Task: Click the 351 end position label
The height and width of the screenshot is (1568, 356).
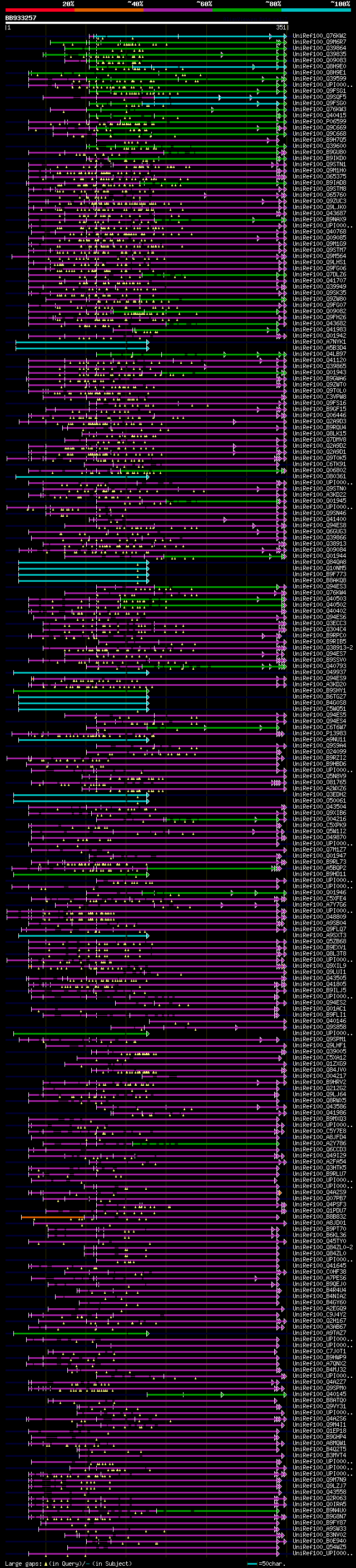Action: [280, 27]
